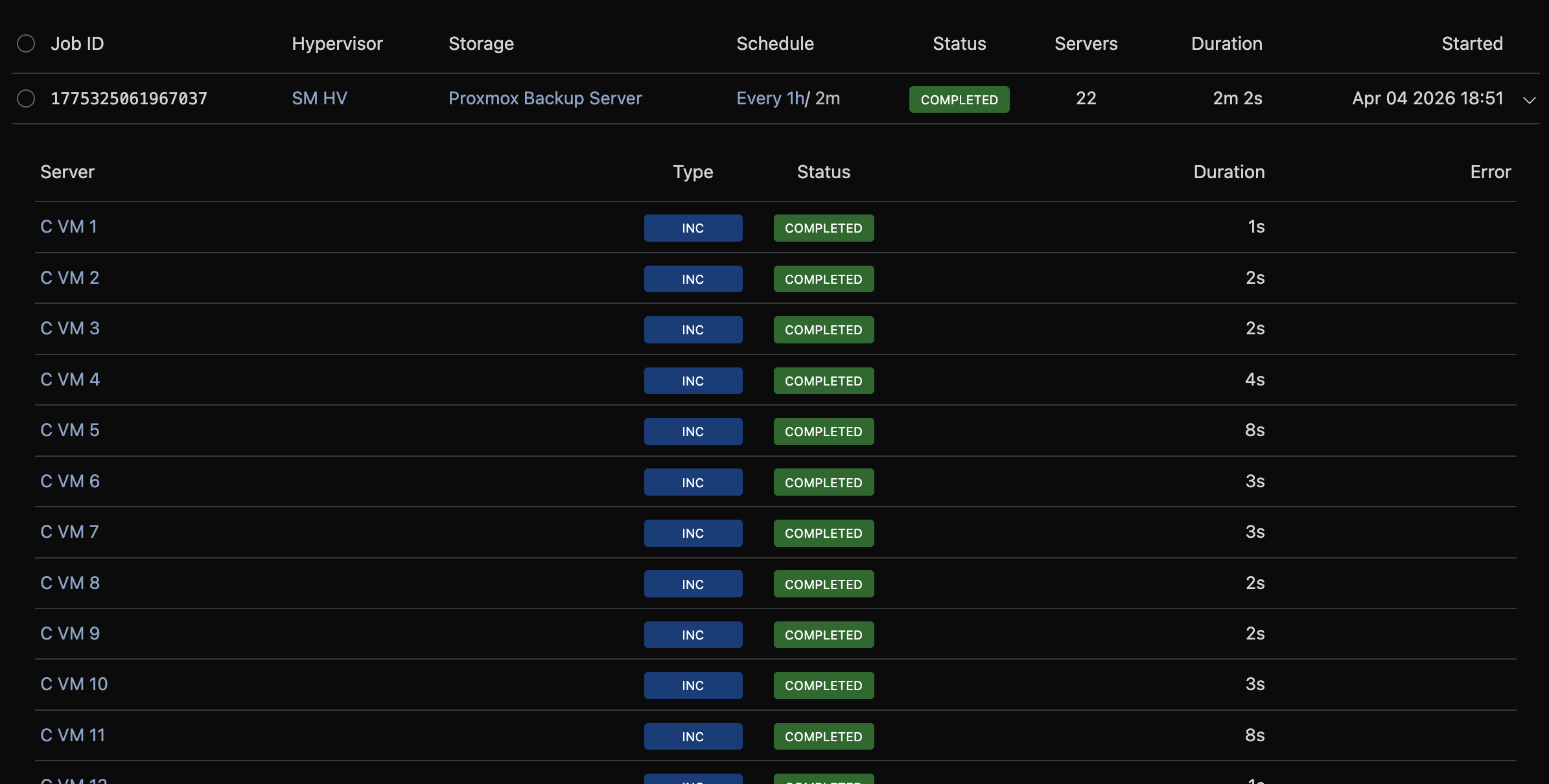1549x784 pixels.
Task: Click COMPLETED badge for C VM 5
Action: point(823,432)
